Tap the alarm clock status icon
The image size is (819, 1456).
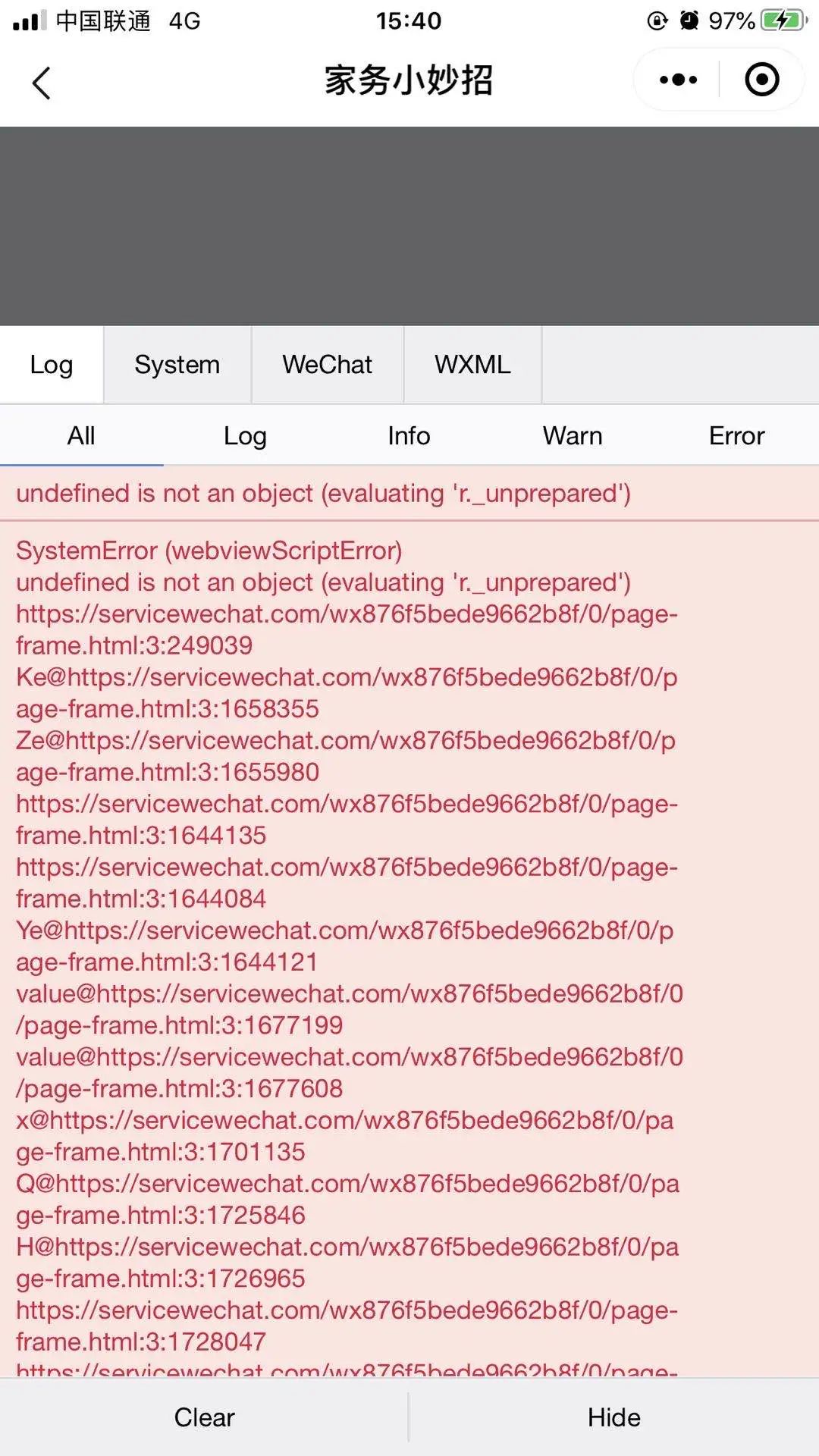click(689, 20)
